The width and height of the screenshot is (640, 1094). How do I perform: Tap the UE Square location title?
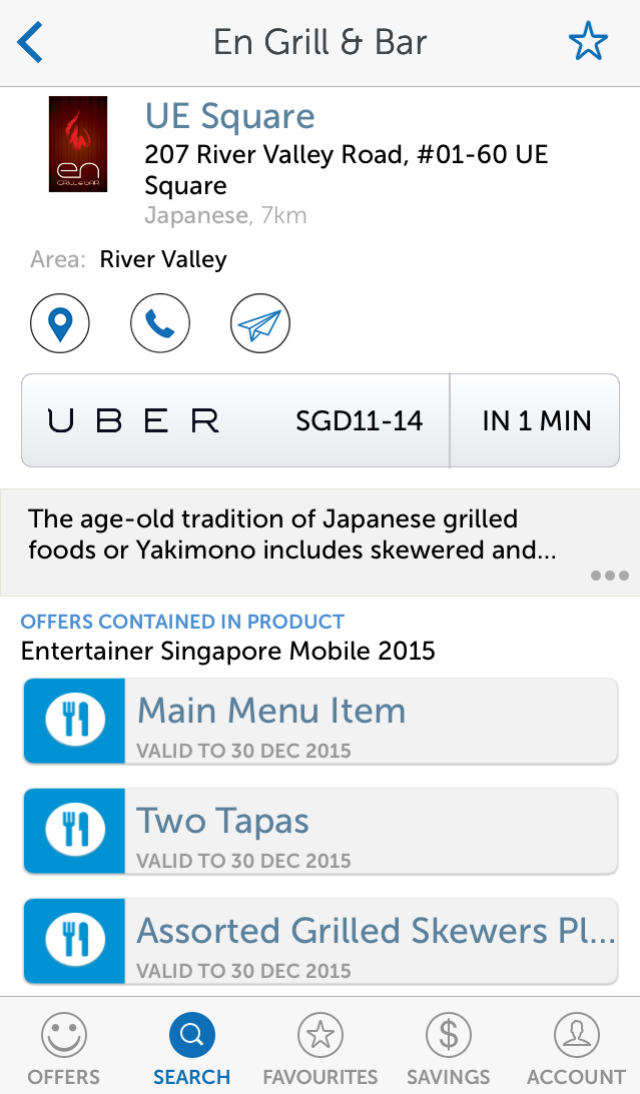pos(230,117)
